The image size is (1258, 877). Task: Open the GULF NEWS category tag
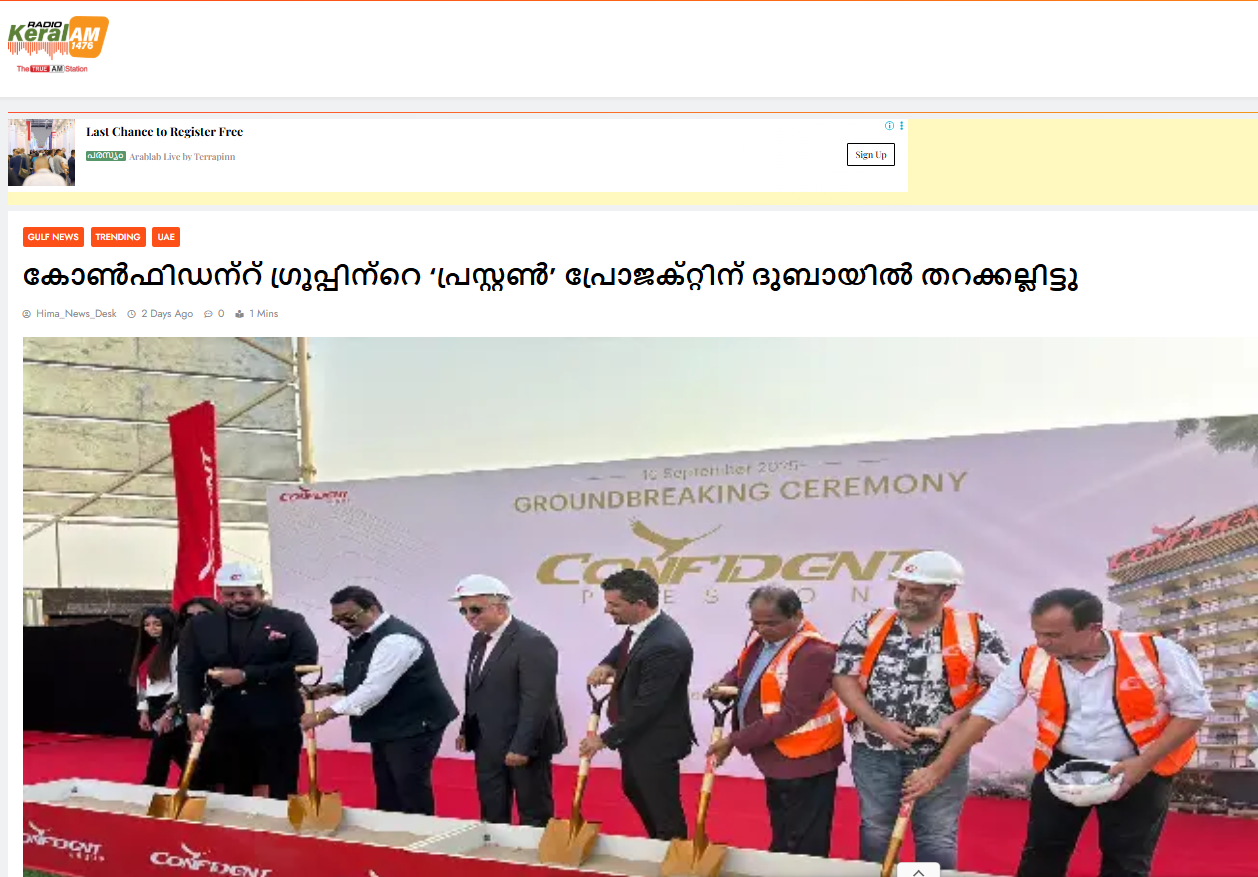click(53, 237)
